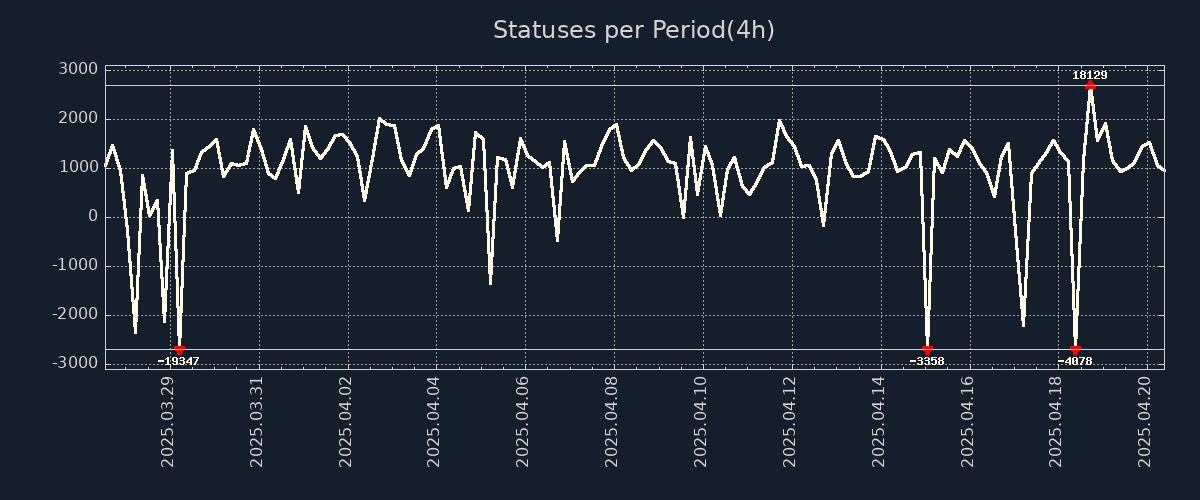Click the chart title Statuses per Period(4h)
The image size is (1200, 500).
click(x=633, y=30)
